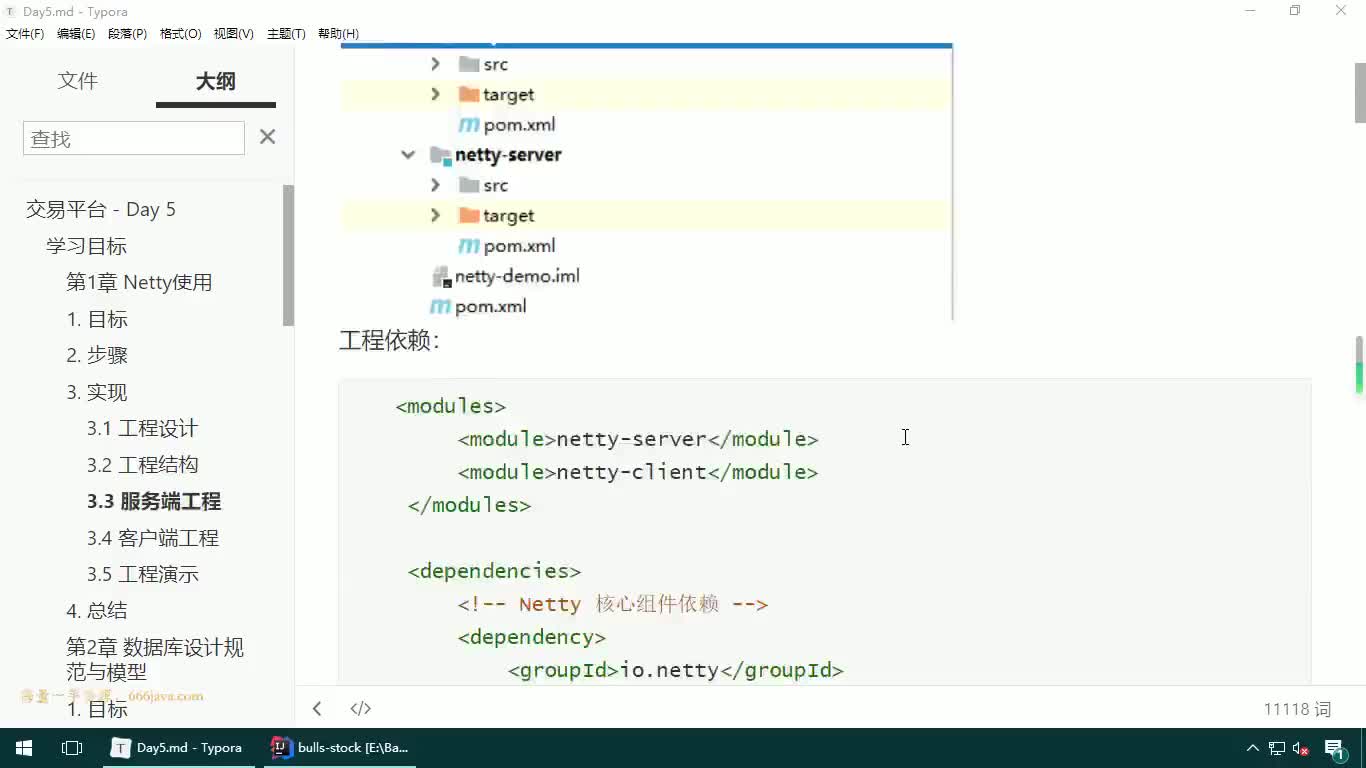The height and width of the screenshot is (768, 1366).
Task: Click netty-demo.iml file name in image
Action: tap(517, 276)
